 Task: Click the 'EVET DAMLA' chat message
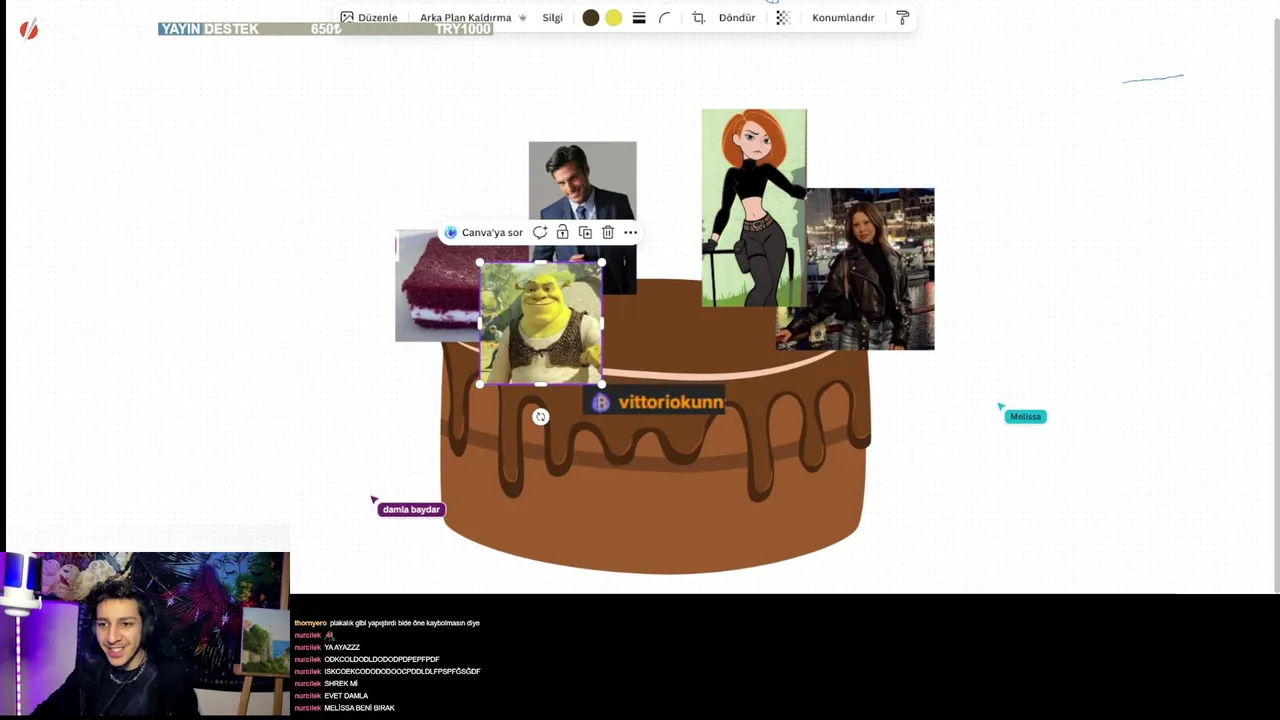(x=331, y=696)
